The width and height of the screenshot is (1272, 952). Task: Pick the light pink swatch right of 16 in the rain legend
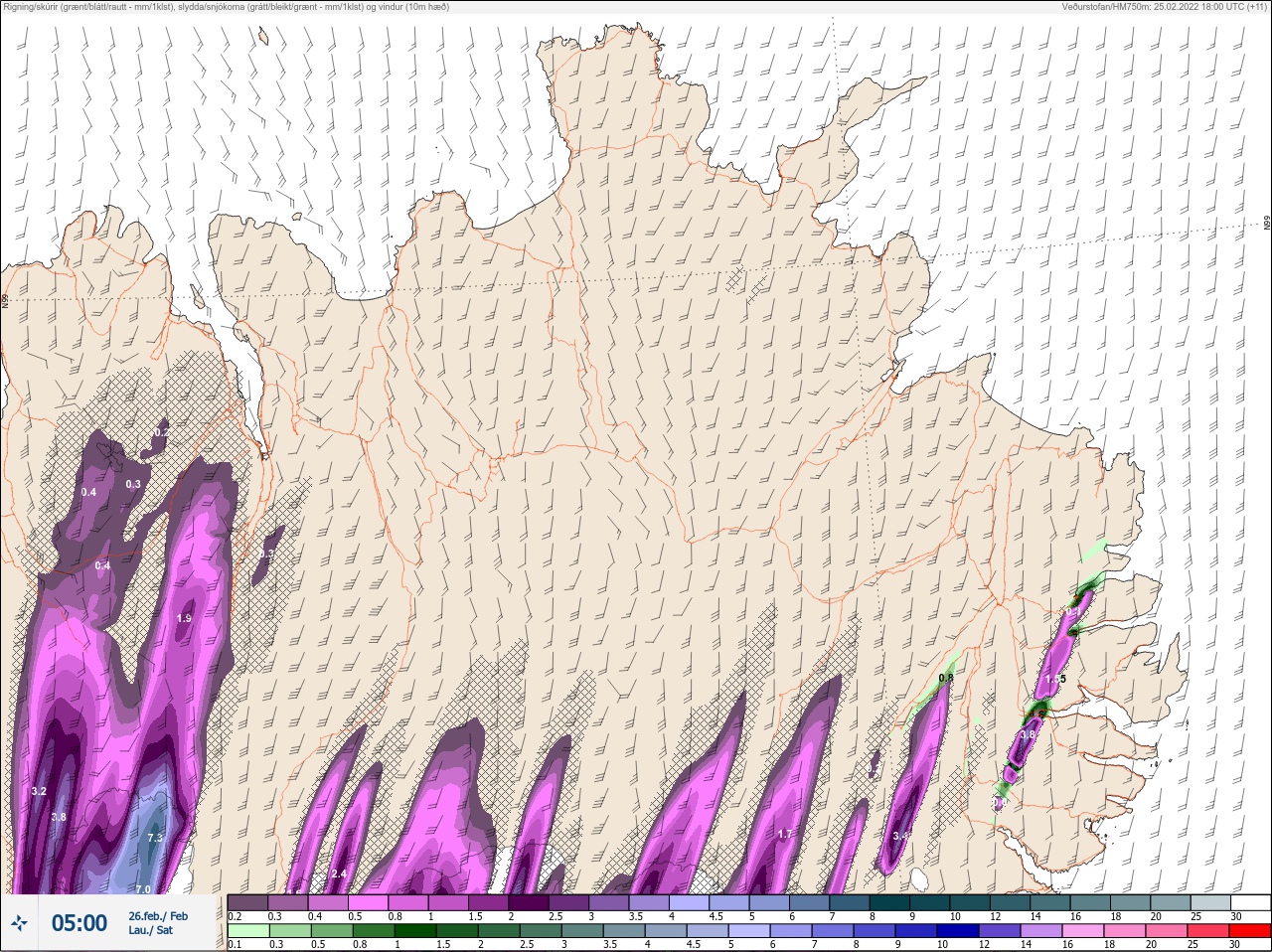tap(1083, 931)
